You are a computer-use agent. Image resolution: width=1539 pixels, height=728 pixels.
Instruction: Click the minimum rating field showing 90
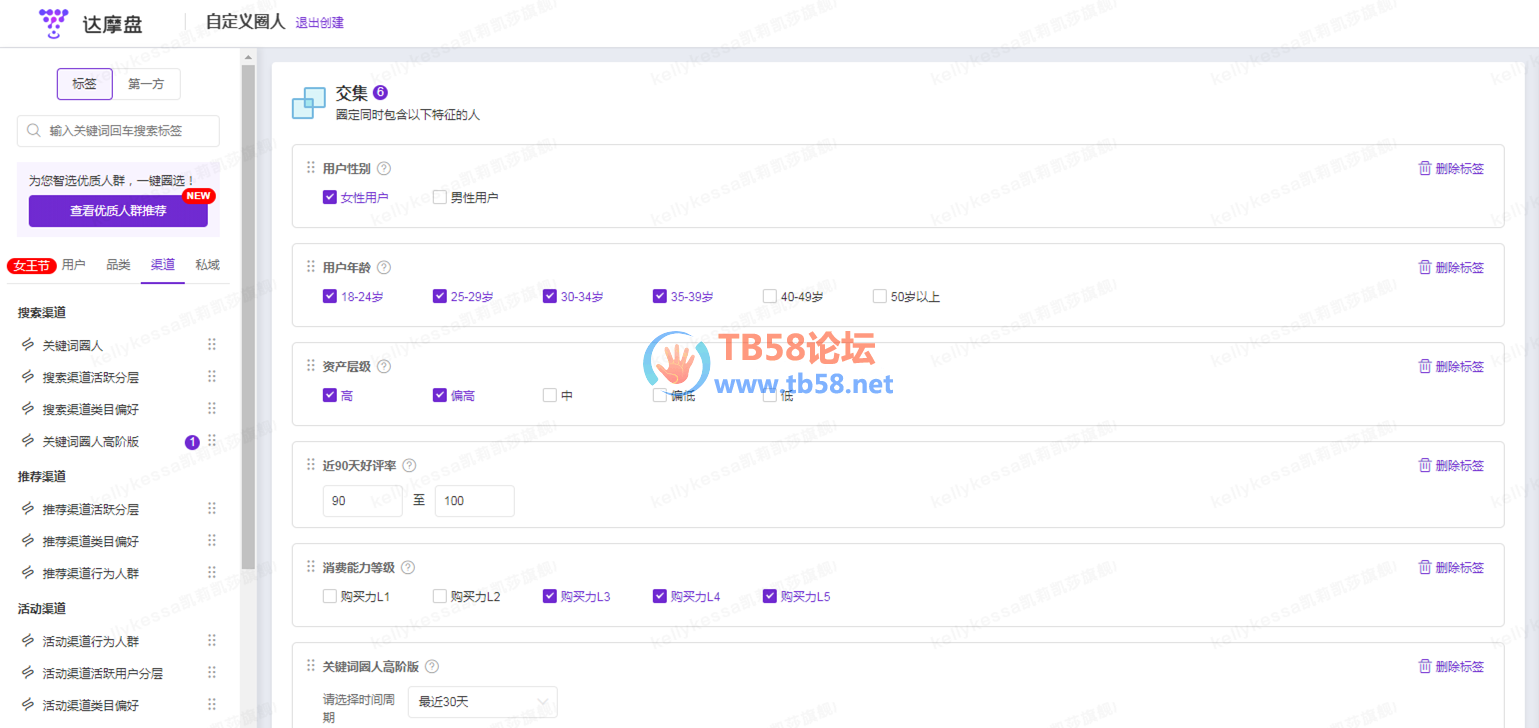[362, 501]
